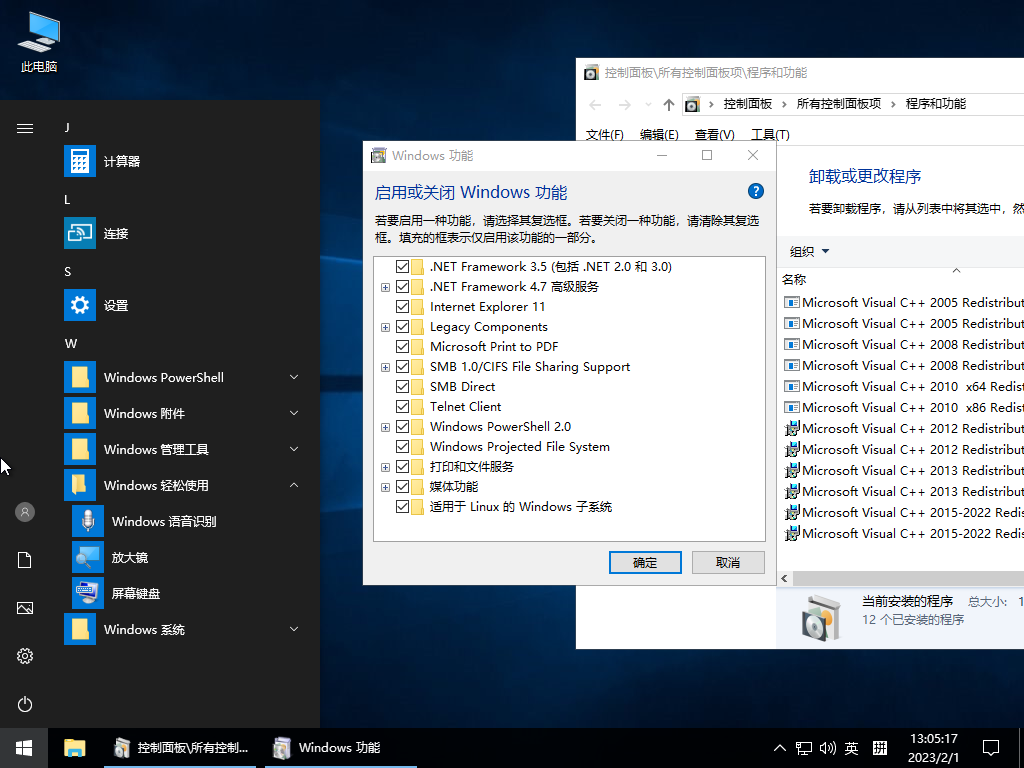Click the horizontal scrollbar left arrow in programs list

pos(785,579)
